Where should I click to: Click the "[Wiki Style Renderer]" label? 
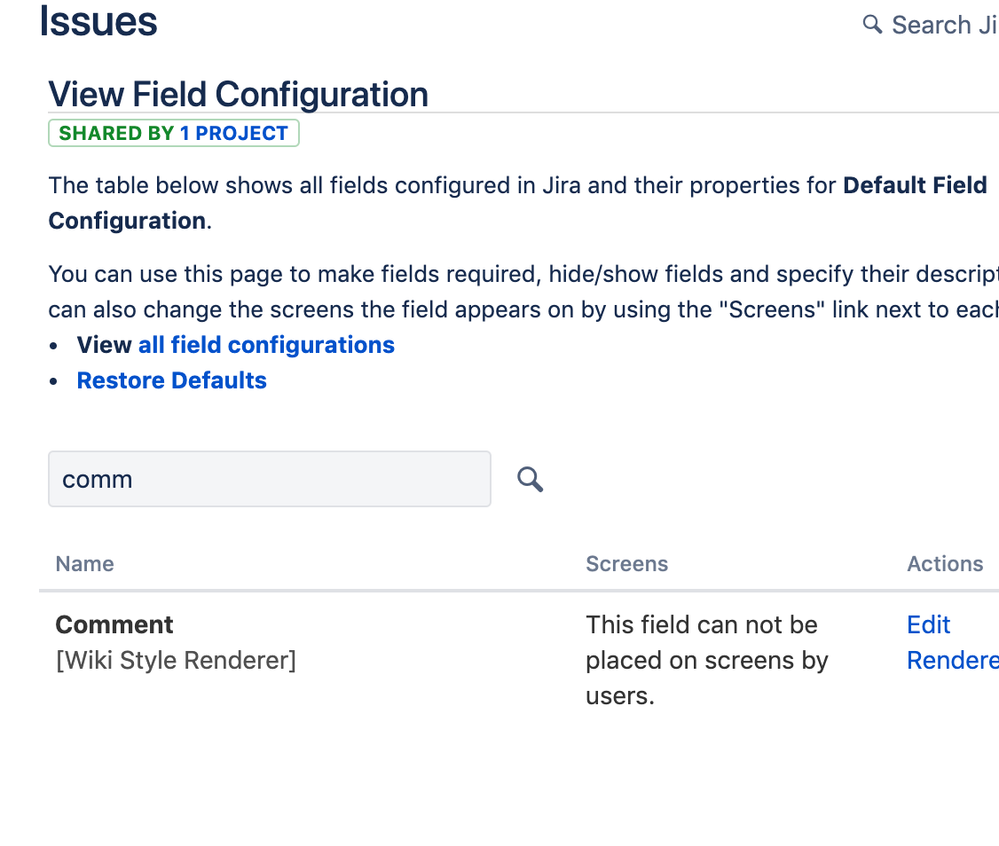(176, 660)
